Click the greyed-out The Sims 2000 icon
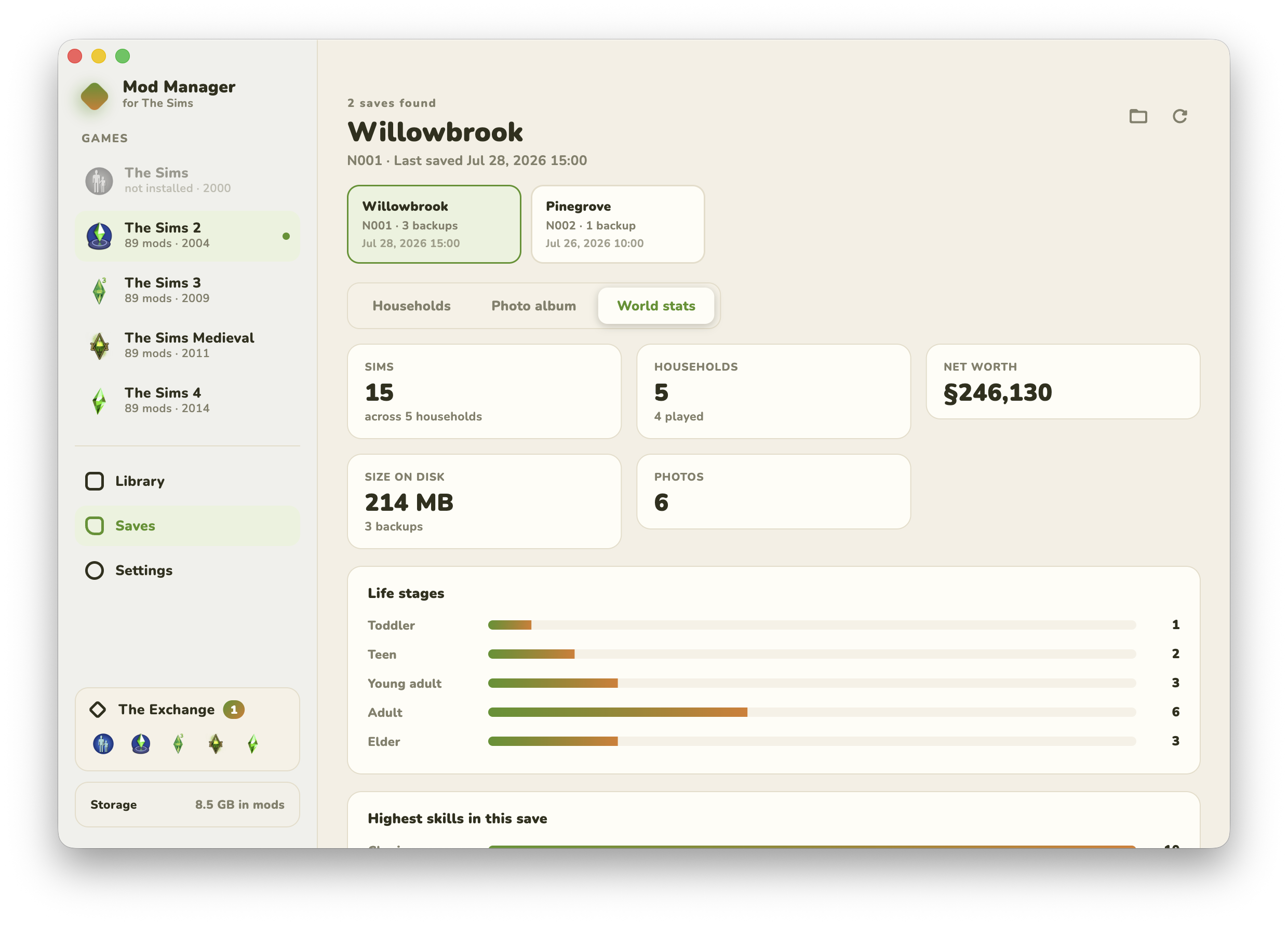 pyautogui.click(x=99, y=181)
